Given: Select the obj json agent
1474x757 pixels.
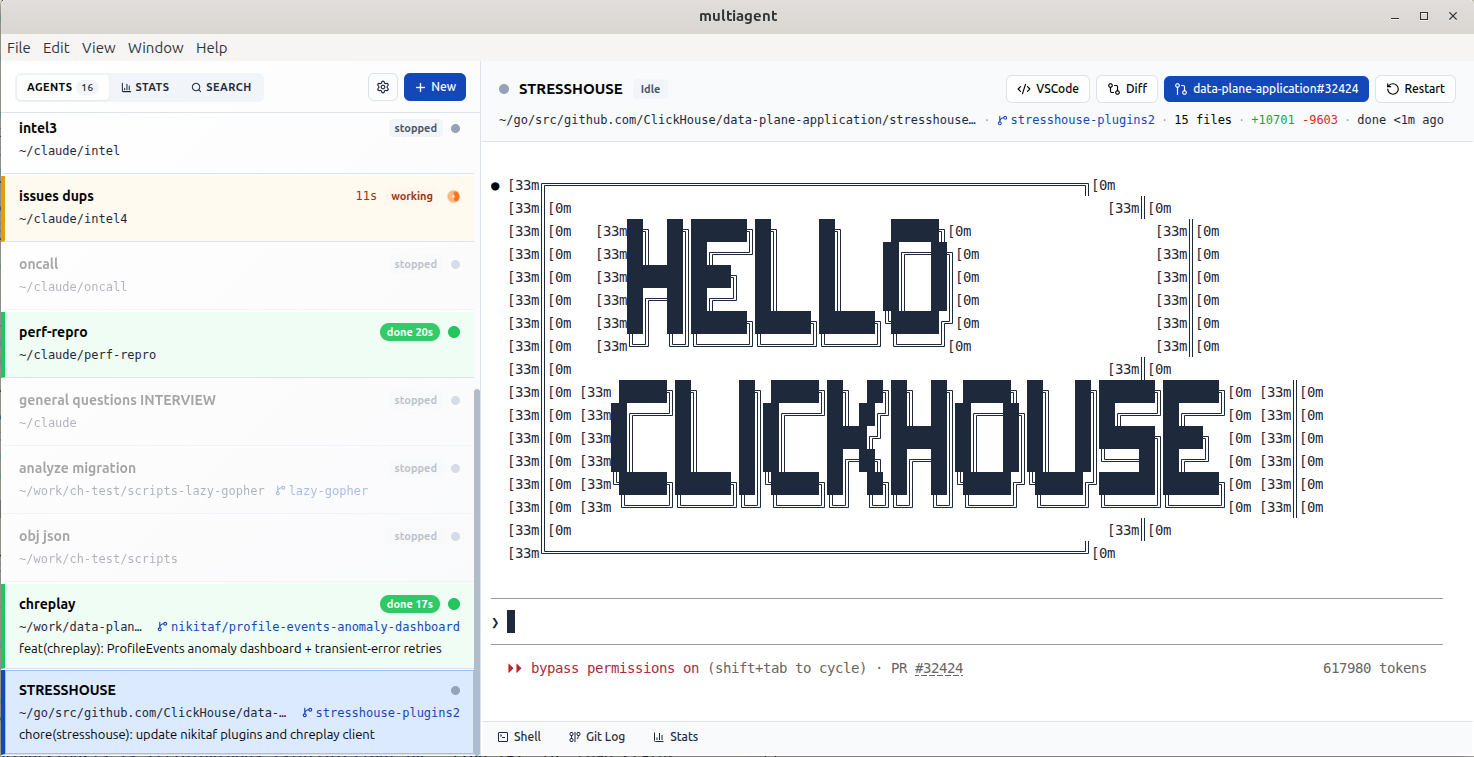Looking at the screenshot, I should 238,548.
